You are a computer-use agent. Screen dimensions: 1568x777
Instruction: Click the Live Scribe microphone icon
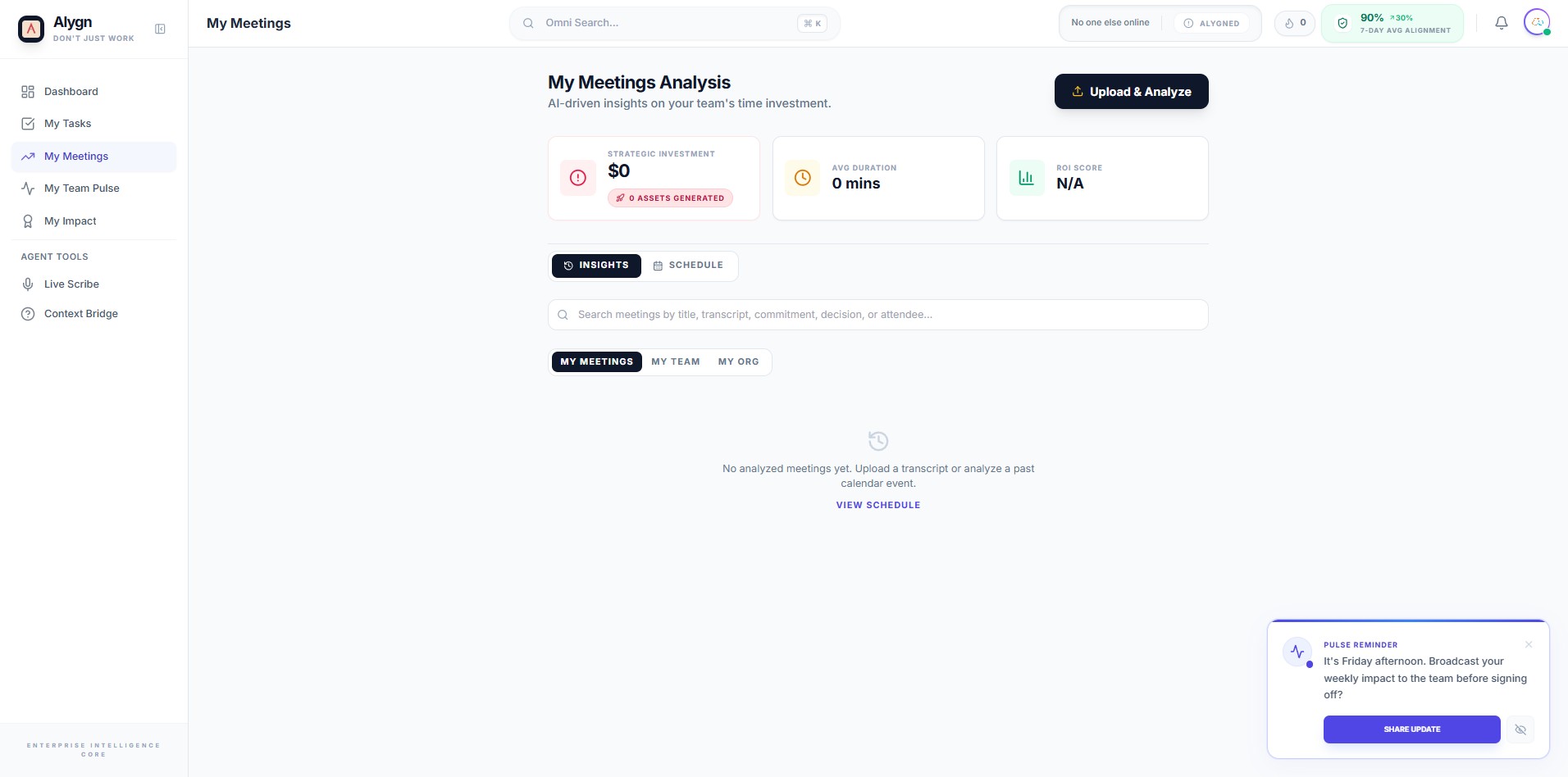pos(28,284)
